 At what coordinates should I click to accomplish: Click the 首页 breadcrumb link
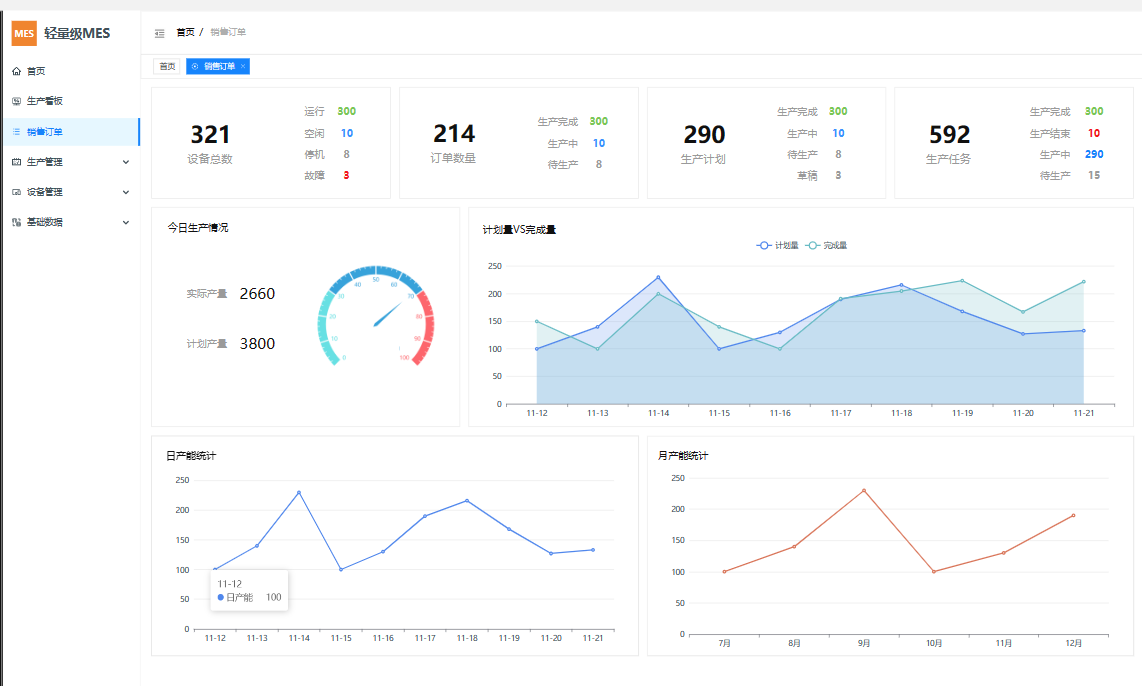click(185, 32)
